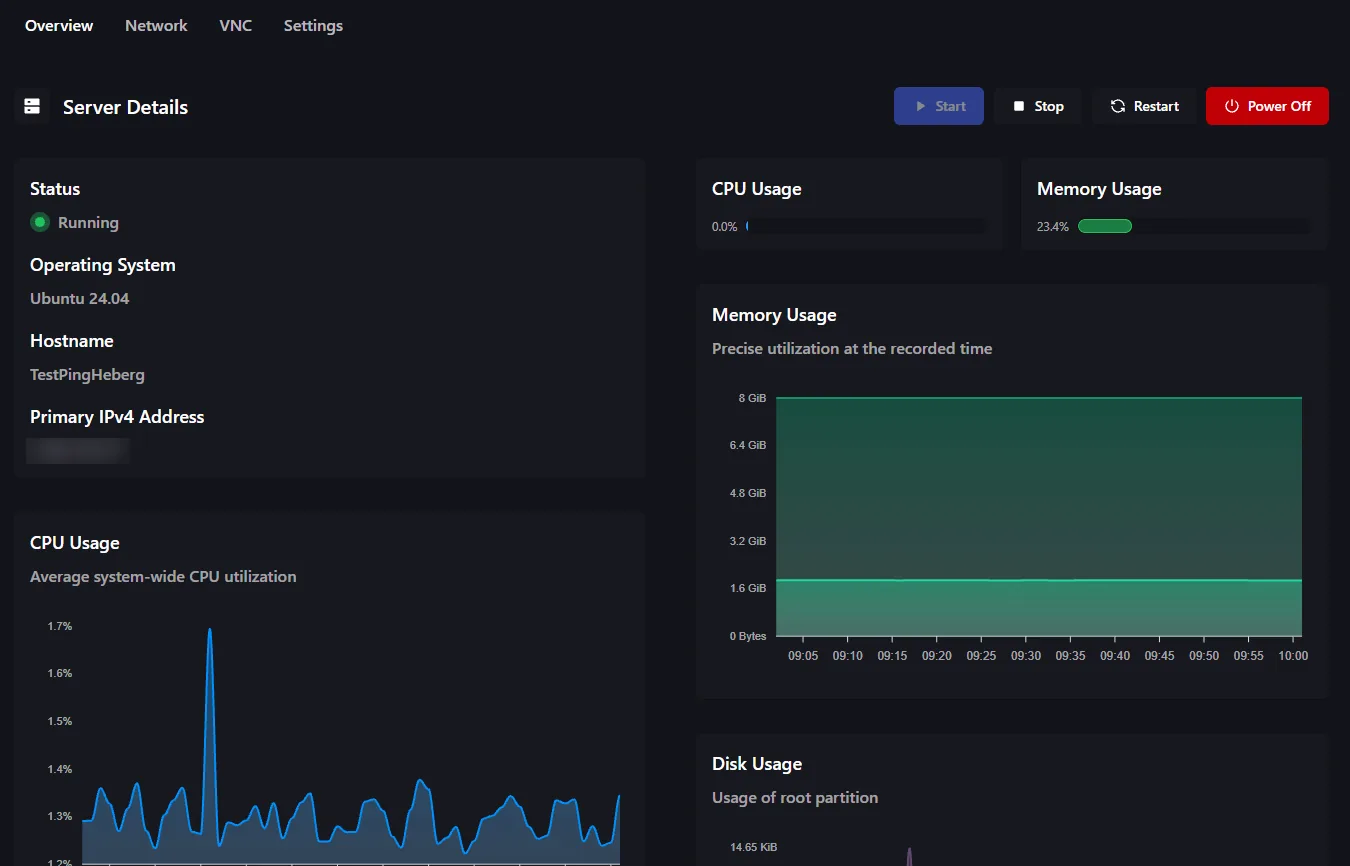The height and width of the screenshot is (866, 1350).
Task: Click the Running status text
Action: 88,223
